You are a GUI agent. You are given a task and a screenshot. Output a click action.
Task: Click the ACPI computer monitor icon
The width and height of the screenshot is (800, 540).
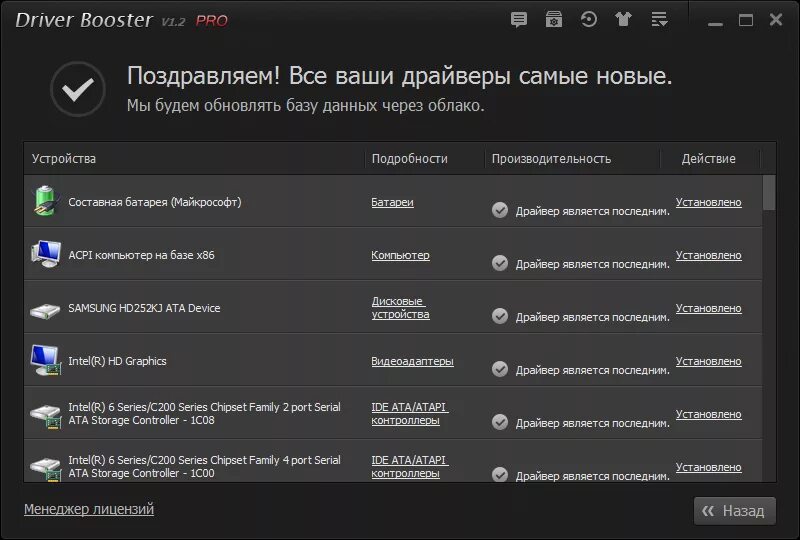click(46, 254)
